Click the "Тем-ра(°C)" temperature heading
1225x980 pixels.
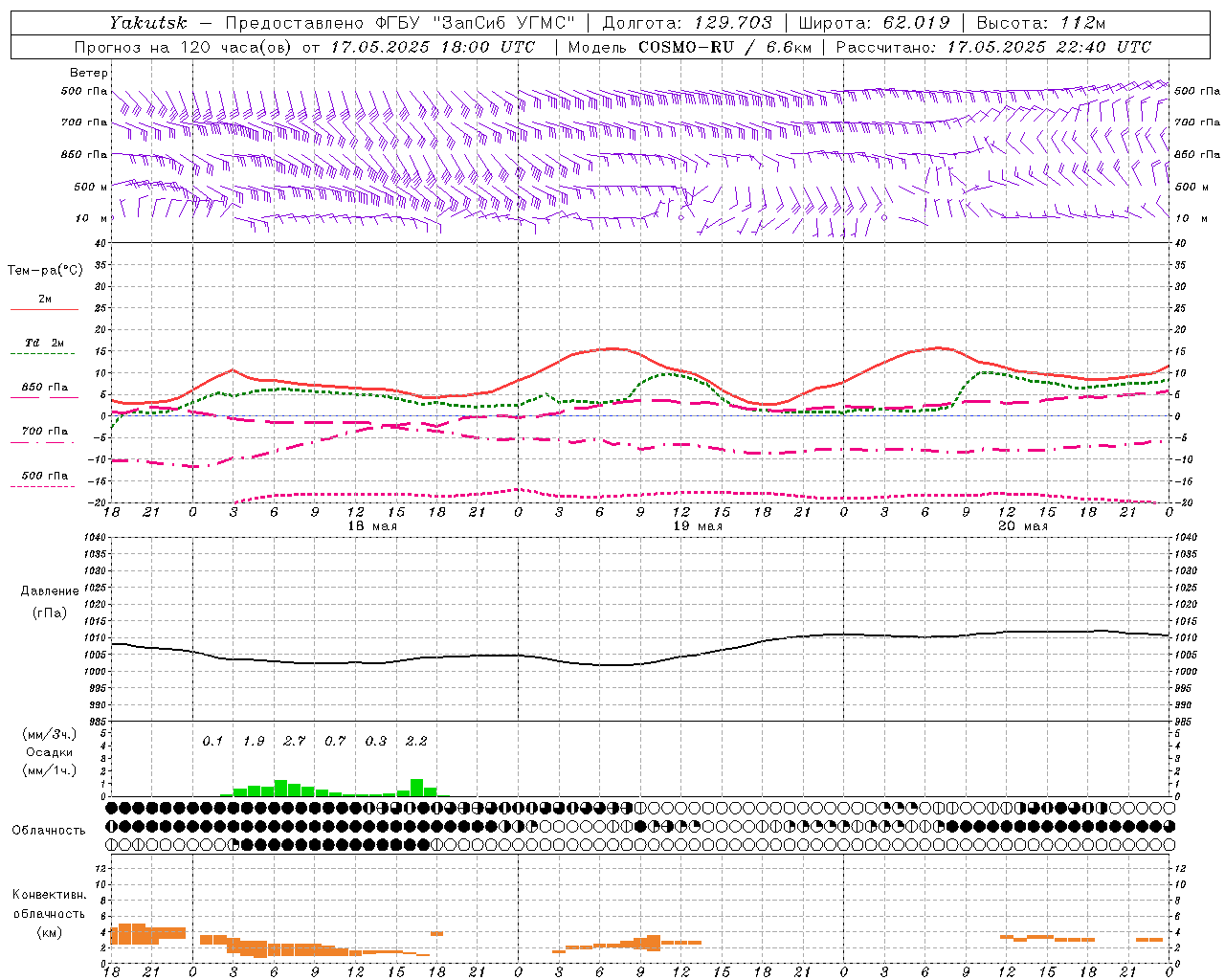pos(45,271)
